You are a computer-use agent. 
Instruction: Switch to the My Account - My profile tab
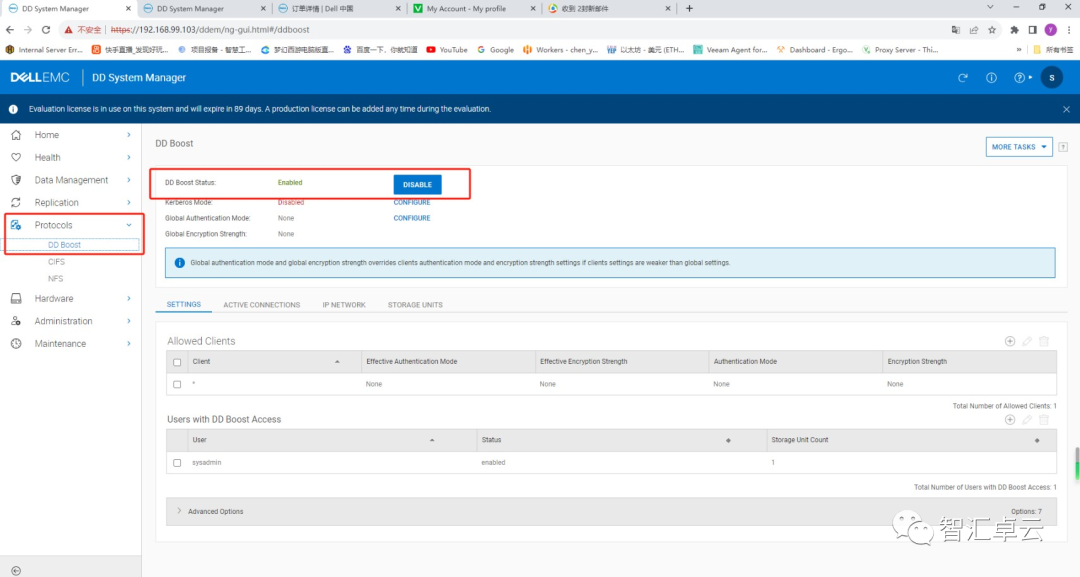tap(475, 8)
